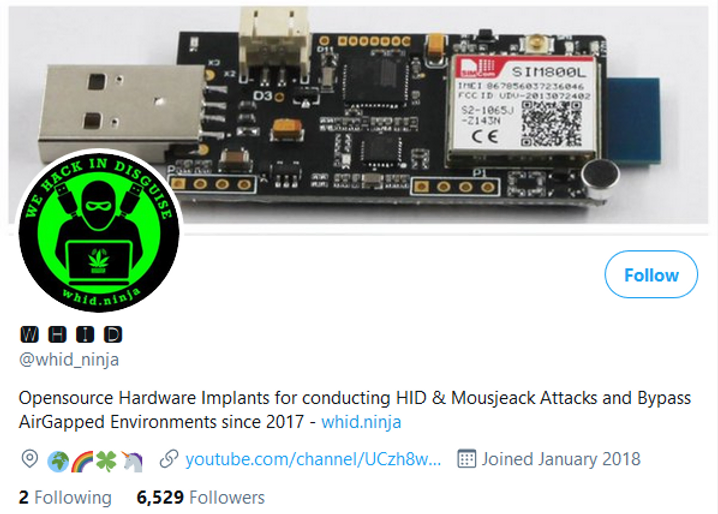Viewport: 718px width, 514px height.
Task: Click the four-leaf clover emoji
Action: click(106, 461)
